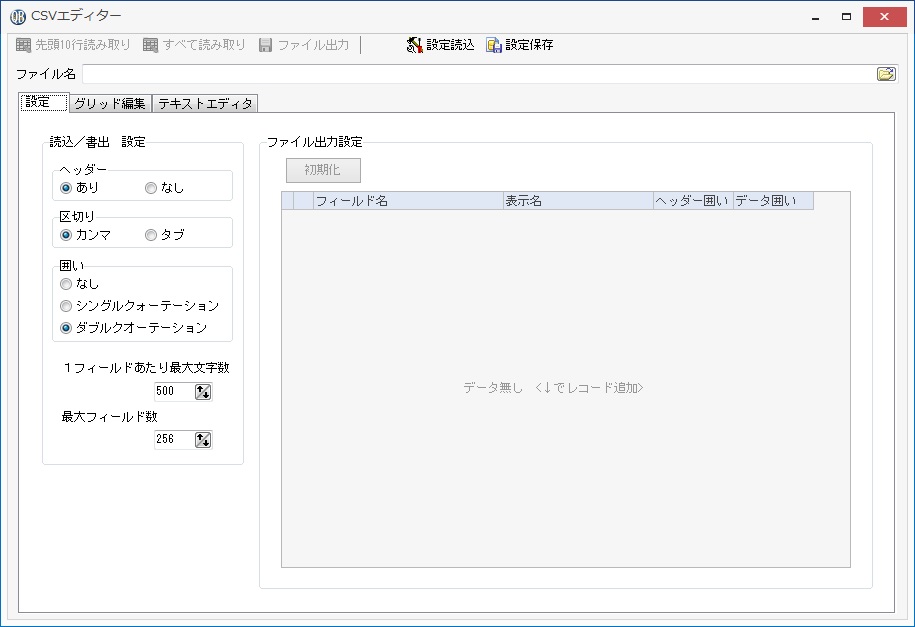This screenshot has width=915, height=627.
Task: Open the グリッド編集 tab
Action: [110, 103]
